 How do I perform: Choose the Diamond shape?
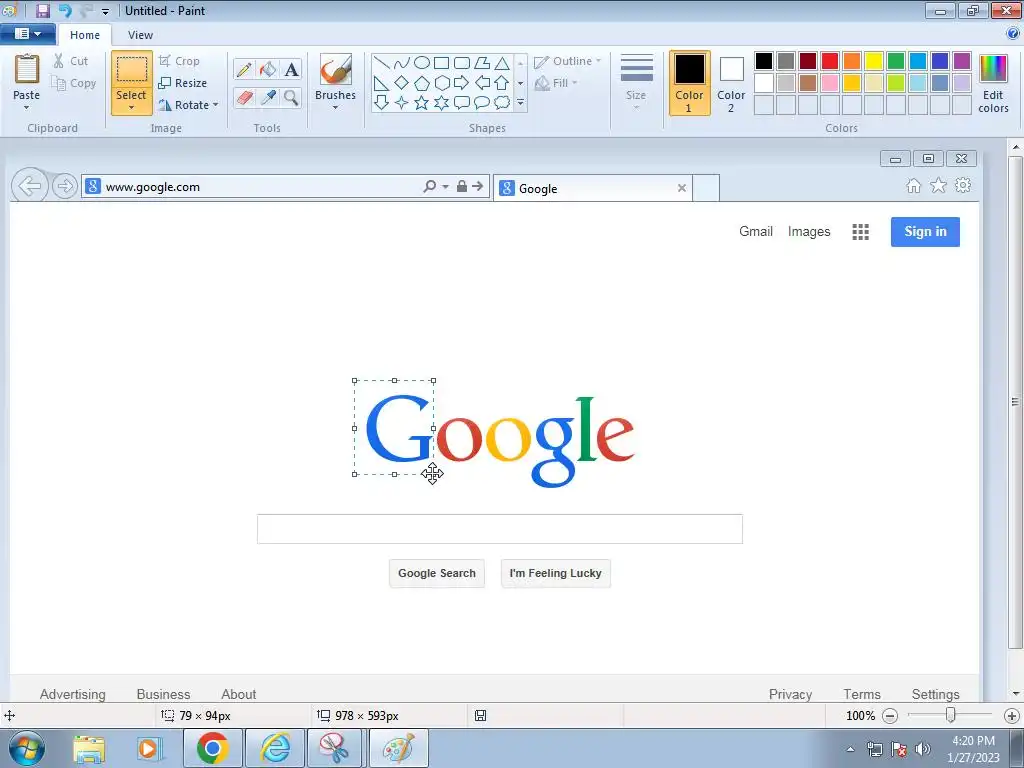coord(402,83)
